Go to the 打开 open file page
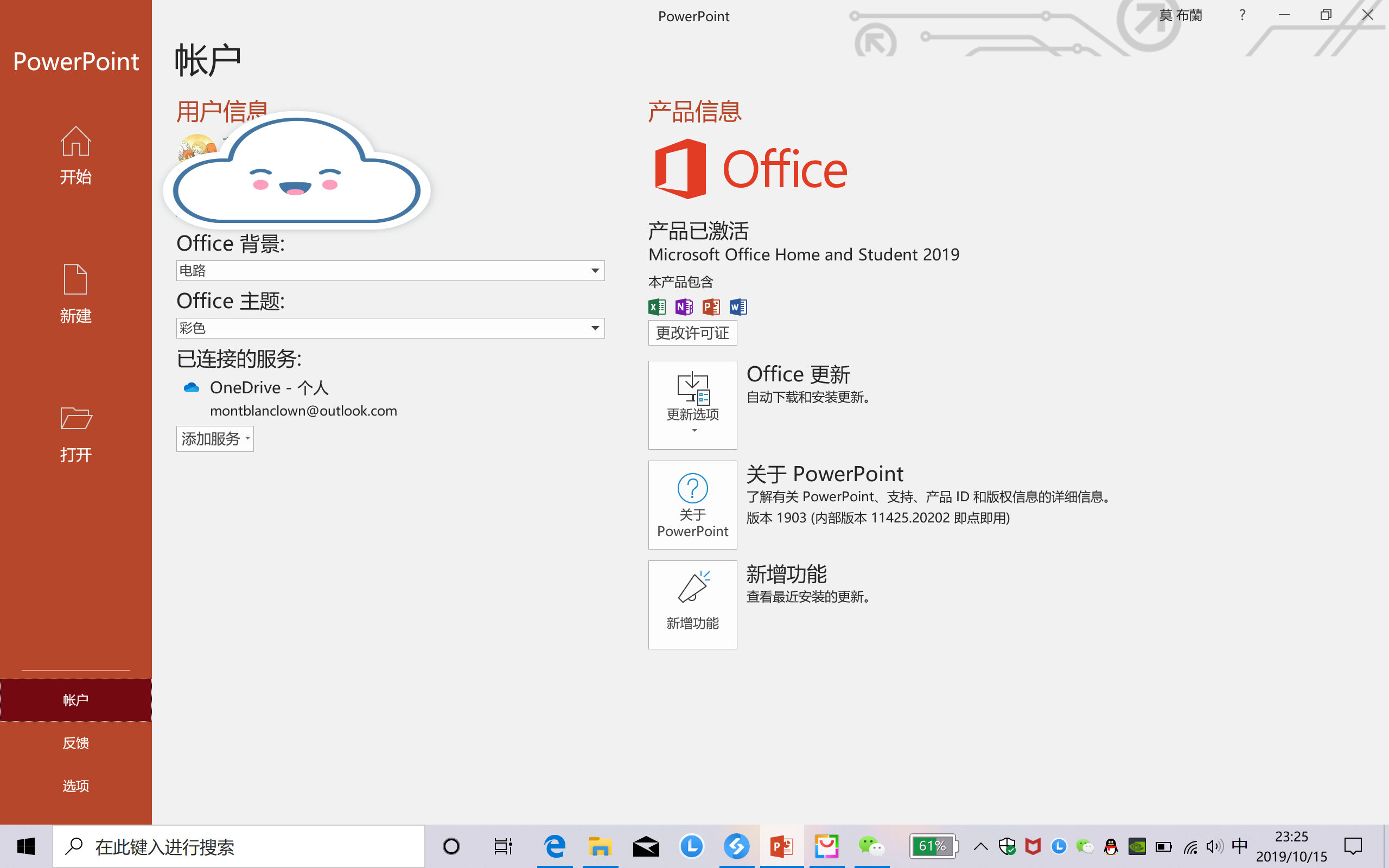The image size is (1389, 868). (x=76, y=434)
